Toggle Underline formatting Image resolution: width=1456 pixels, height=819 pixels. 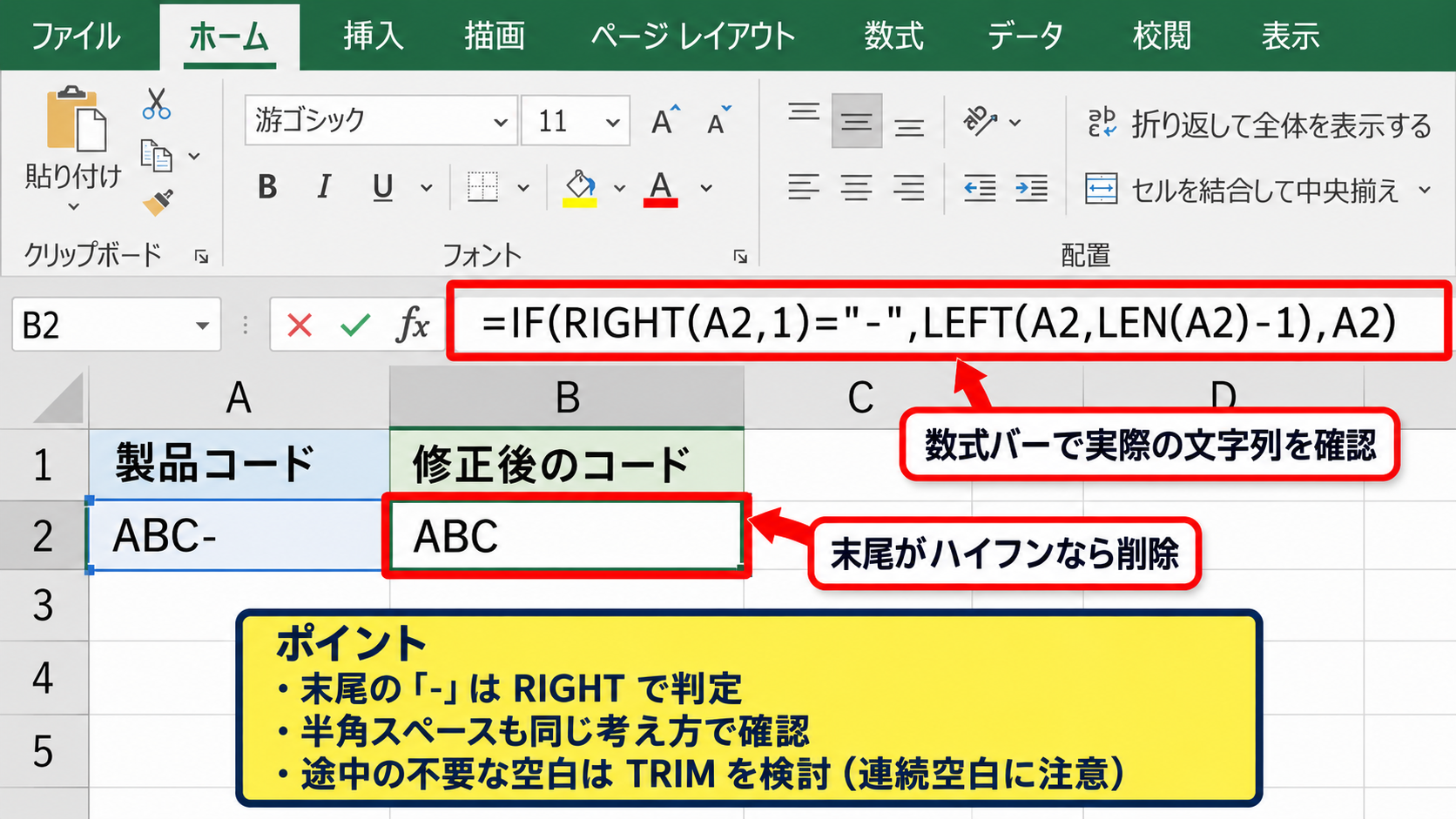(383, 187)
